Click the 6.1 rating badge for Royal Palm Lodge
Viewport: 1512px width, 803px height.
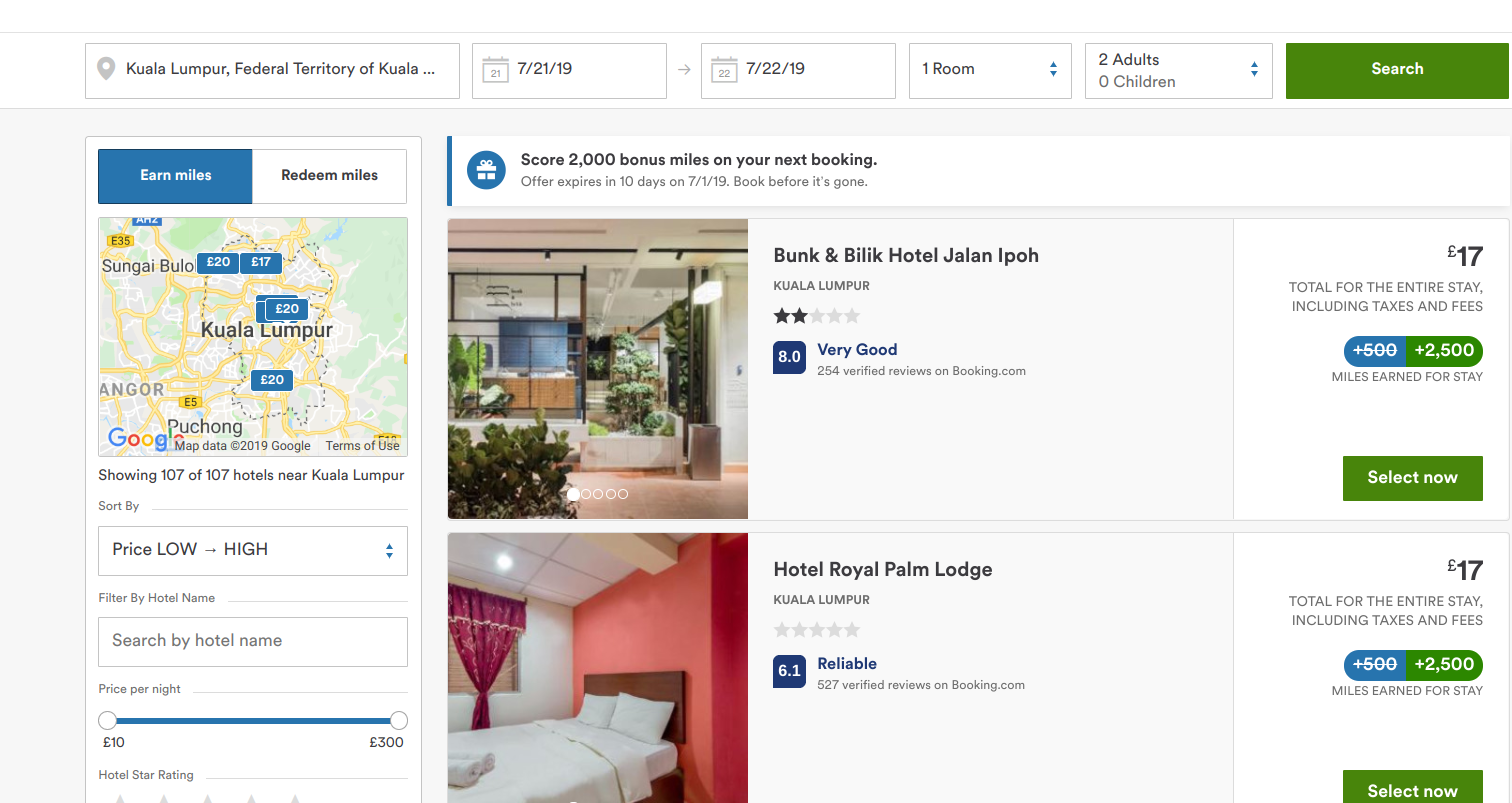click(x=789, y=671)
